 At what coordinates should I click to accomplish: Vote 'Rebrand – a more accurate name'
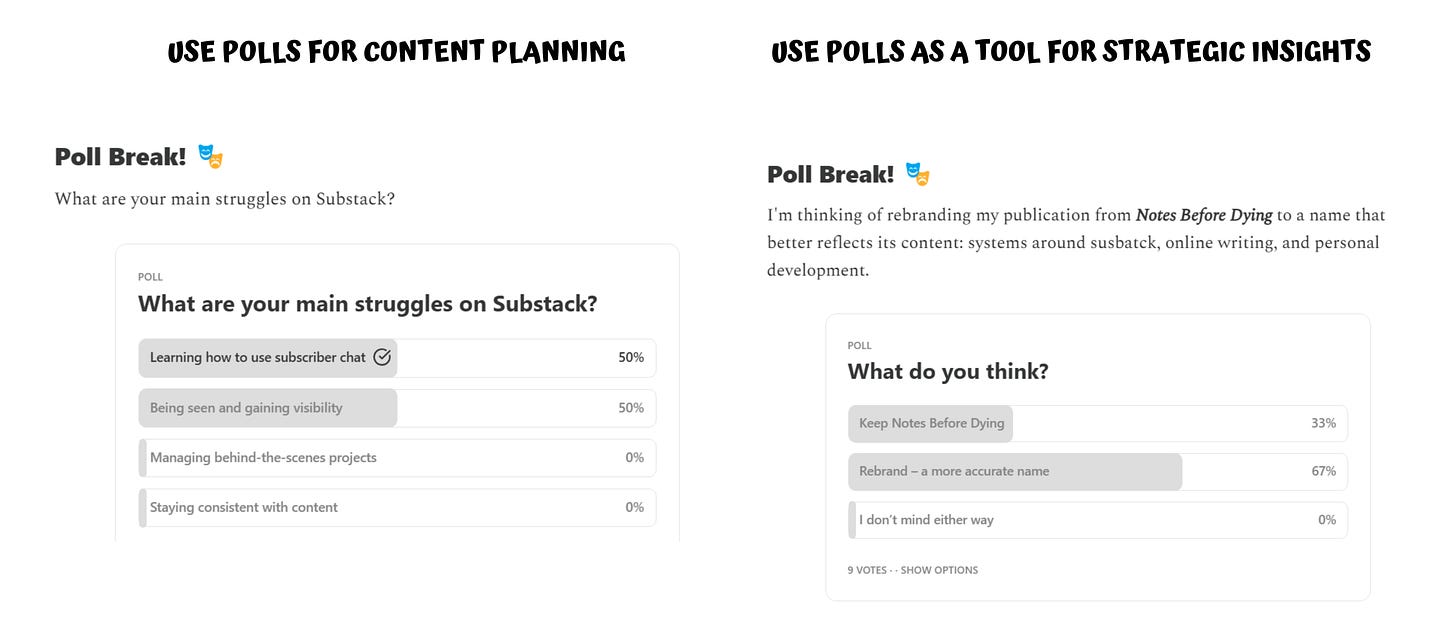point(1098,472)
